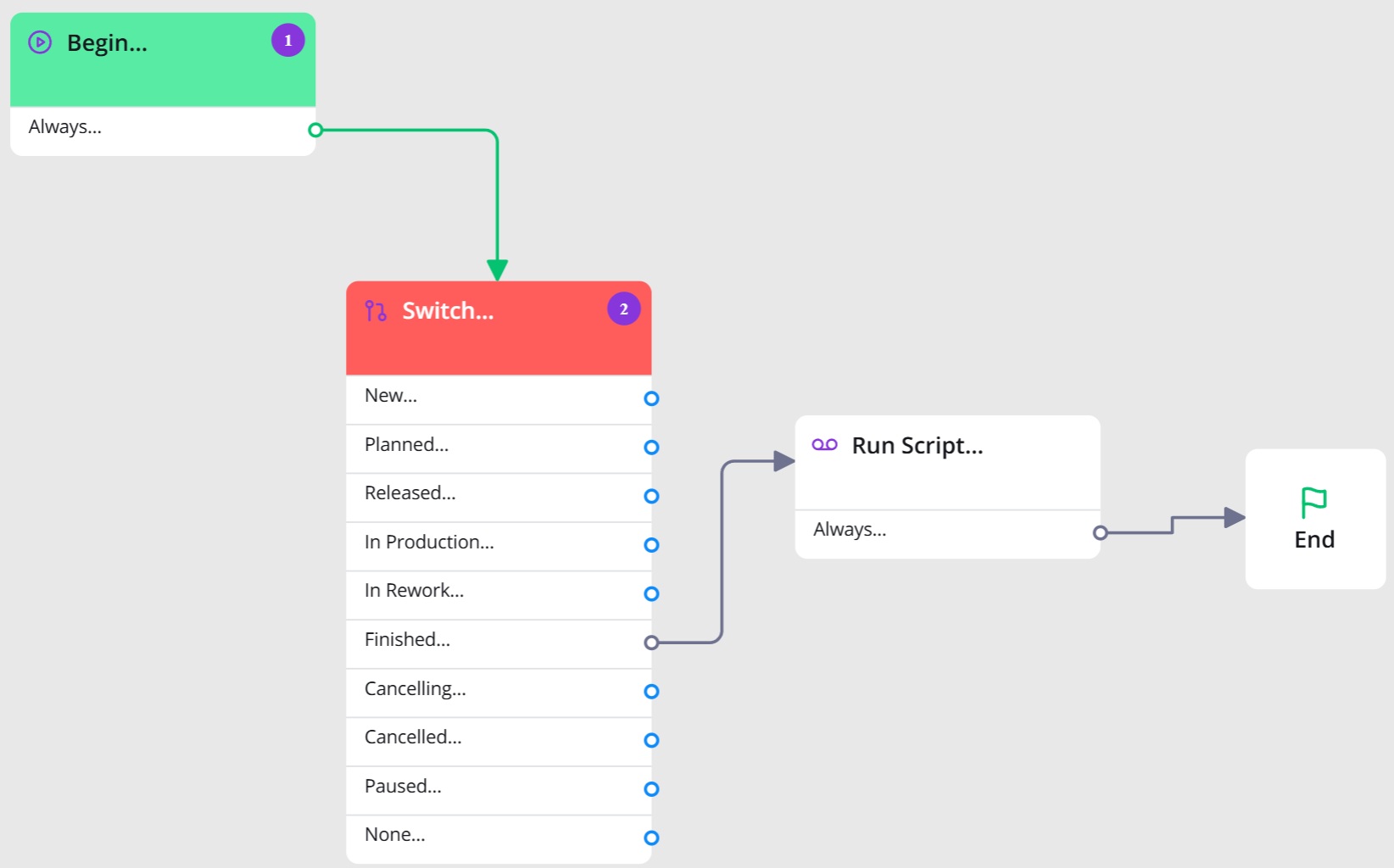
Task: Click the Switch branch icon
Action: pos(376,311)
